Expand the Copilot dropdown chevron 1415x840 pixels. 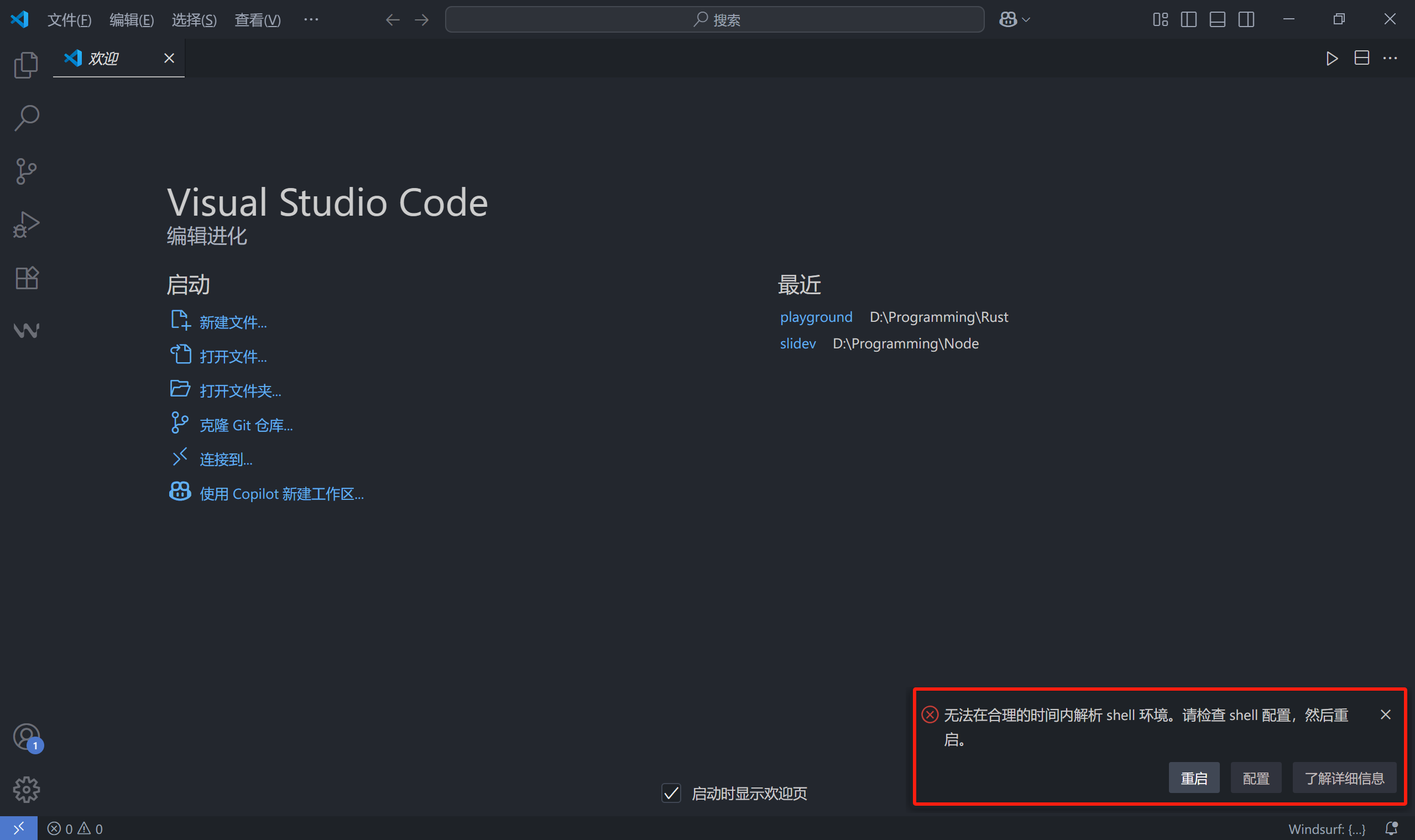pos(1026,20)
